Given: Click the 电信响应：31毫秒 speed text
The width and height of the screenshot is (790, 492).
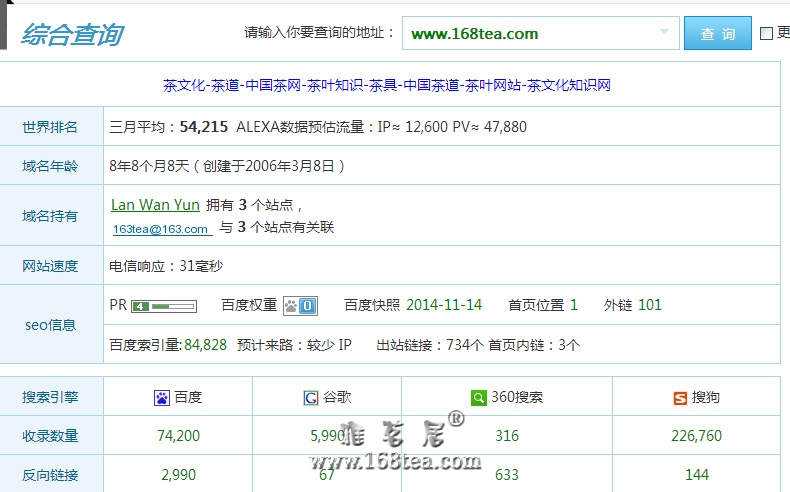Looking at the screenshot, I should (166, 266).
